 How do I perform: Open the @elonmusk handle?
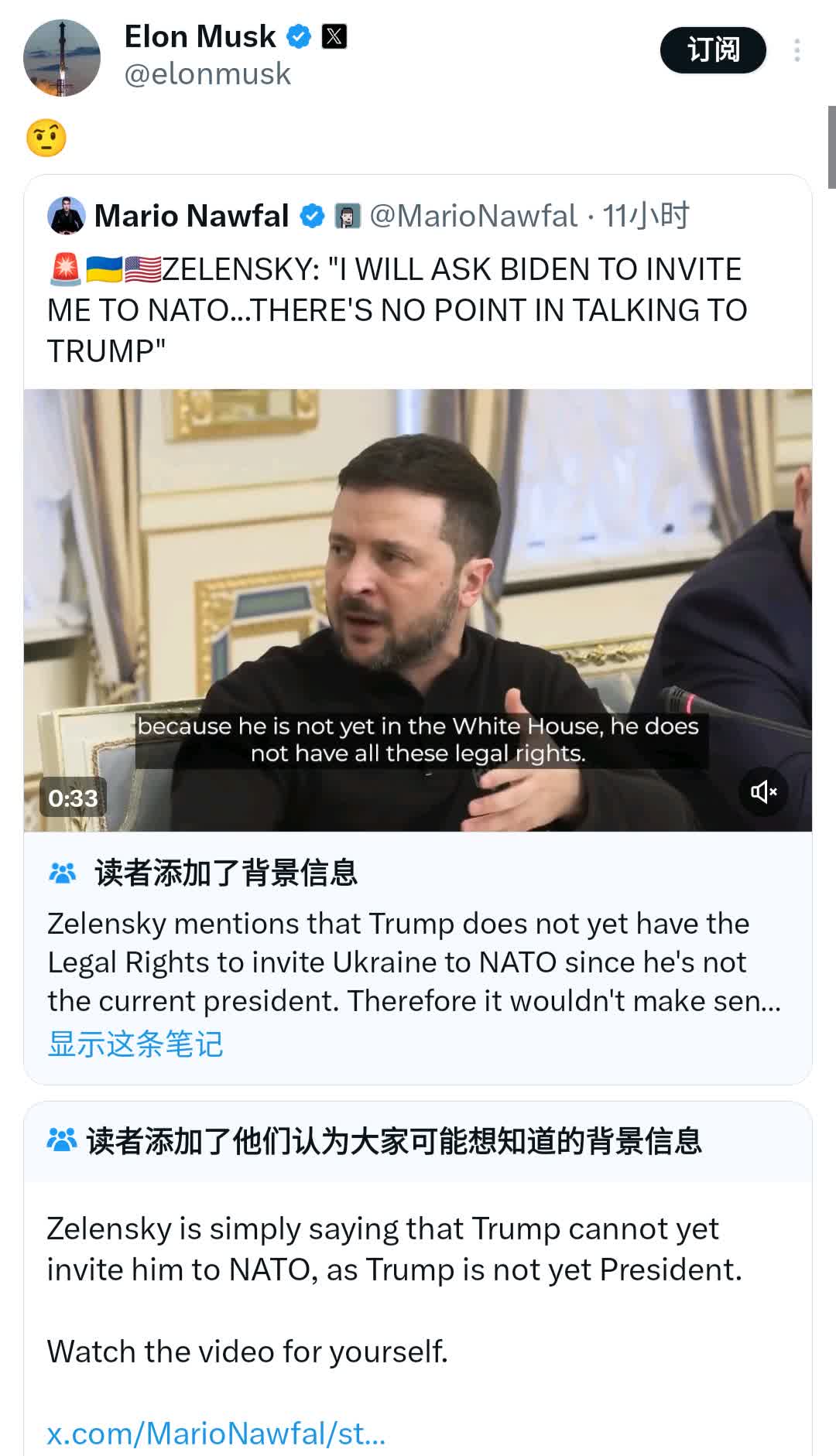pos(207,73)
